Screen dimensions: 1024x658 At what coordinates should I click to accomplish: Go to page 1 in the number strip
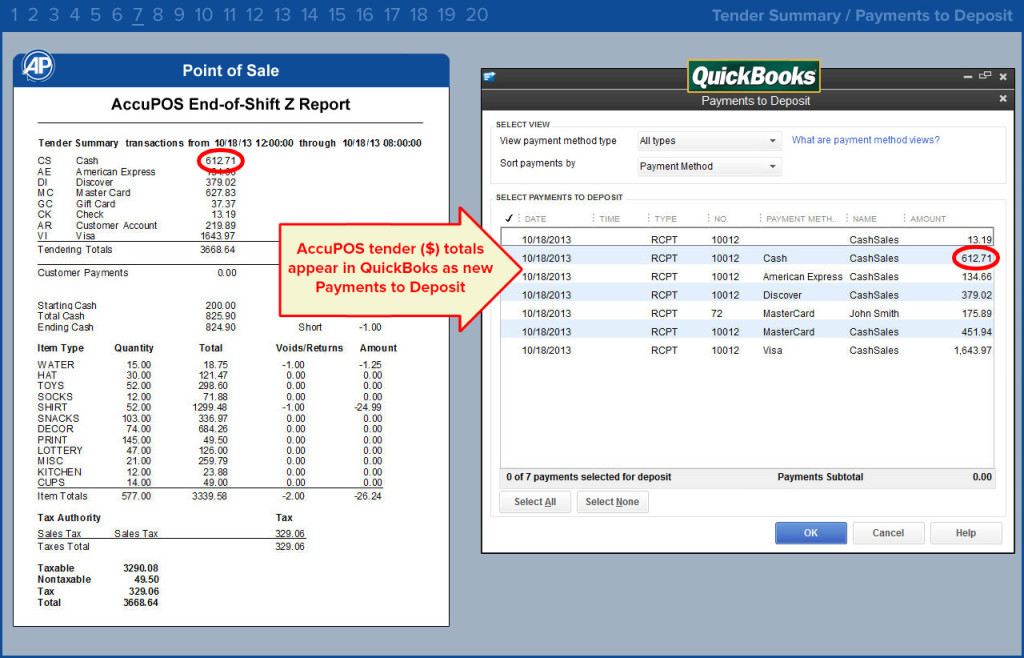[14, 14]
